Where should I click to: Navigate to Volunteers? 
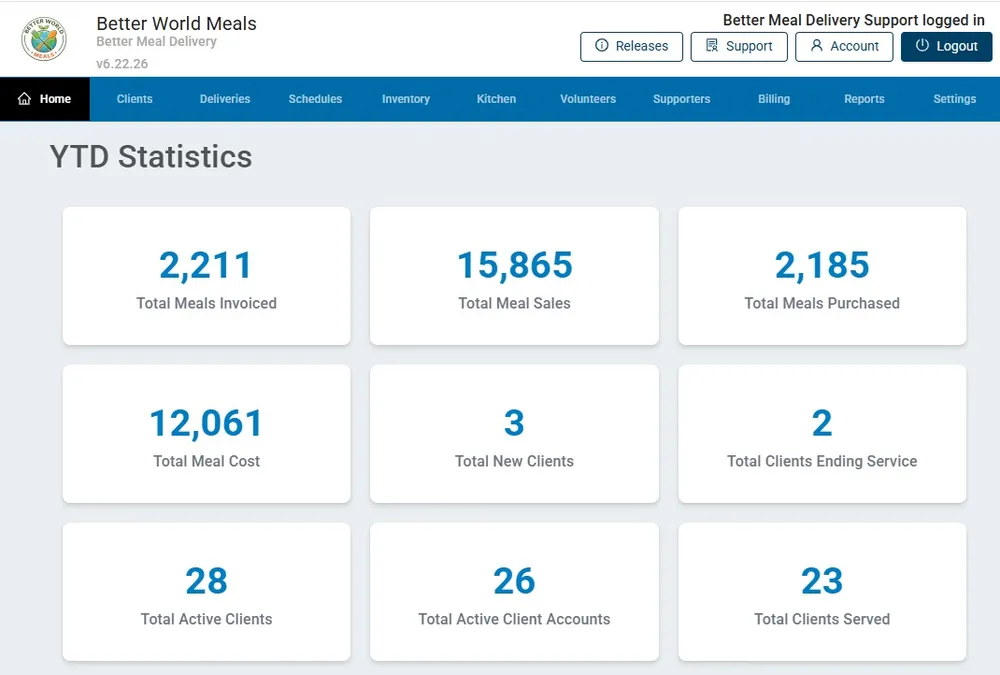[588, 99]
